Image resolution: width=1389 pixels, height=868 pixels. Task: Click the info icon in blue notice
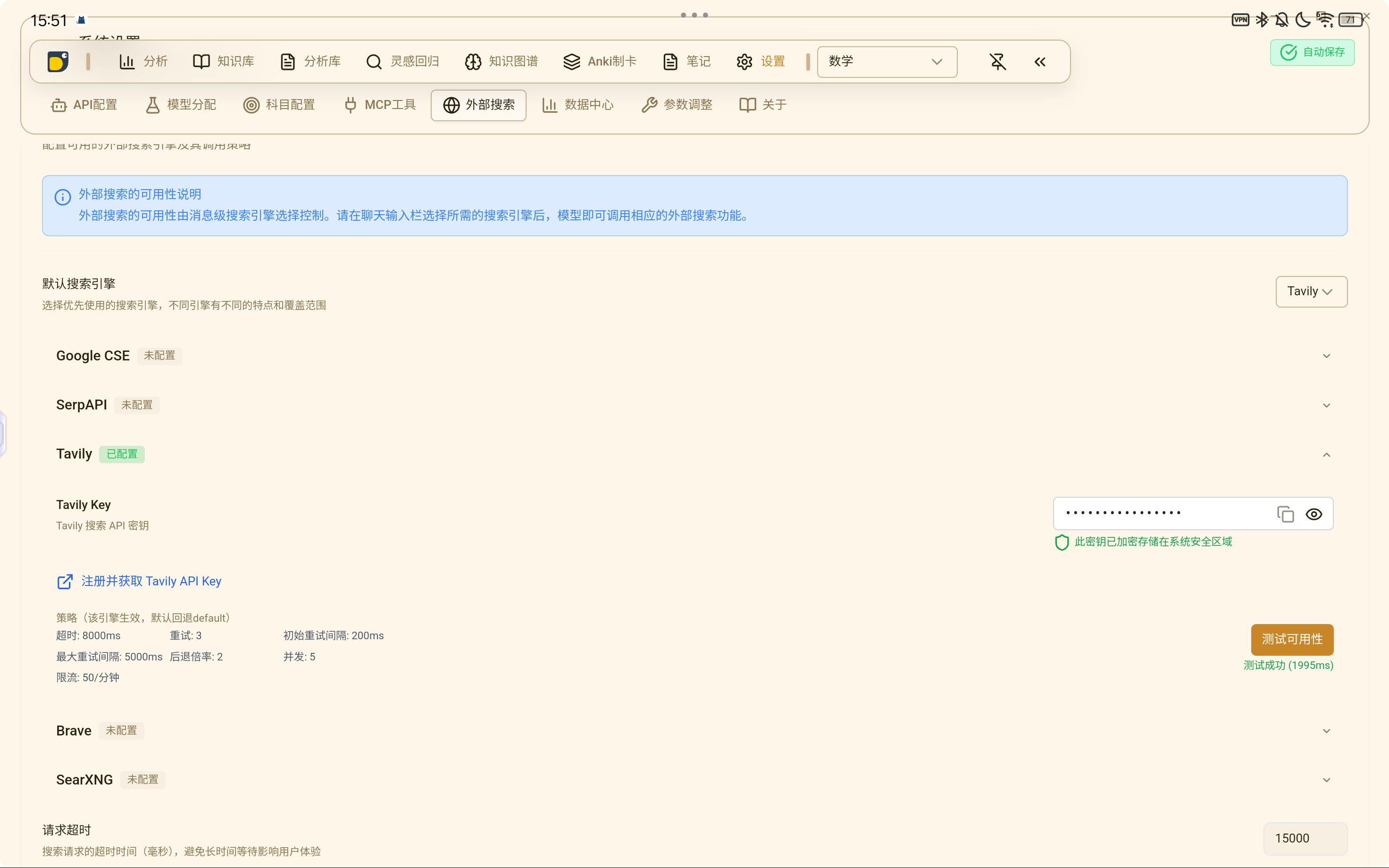63,197
